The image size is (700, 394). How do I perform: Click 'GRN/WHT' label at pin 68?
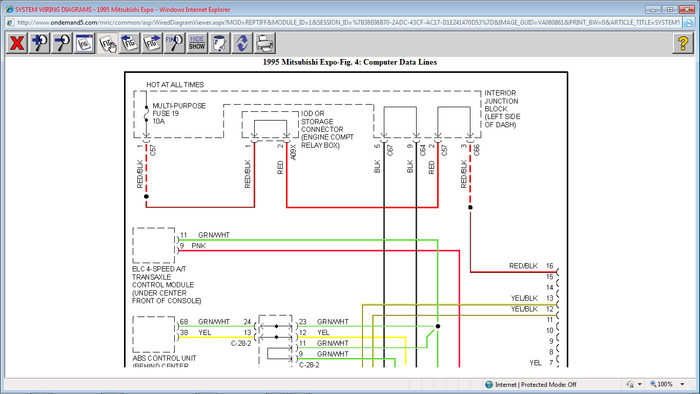214,322
